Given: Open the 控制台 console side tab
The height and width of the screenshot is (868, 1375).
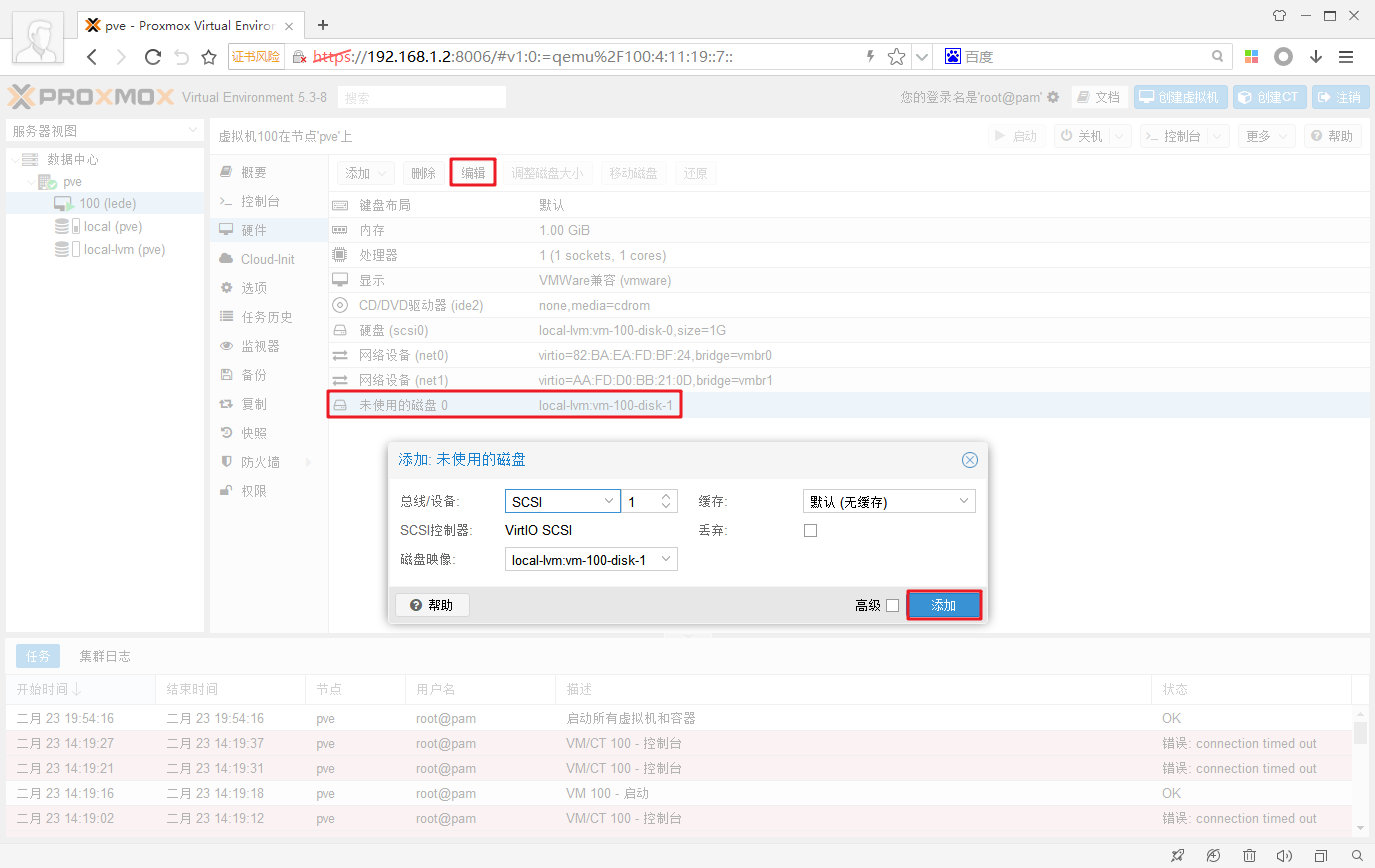Looking at the screenshot, I should [x=260, y=201].
